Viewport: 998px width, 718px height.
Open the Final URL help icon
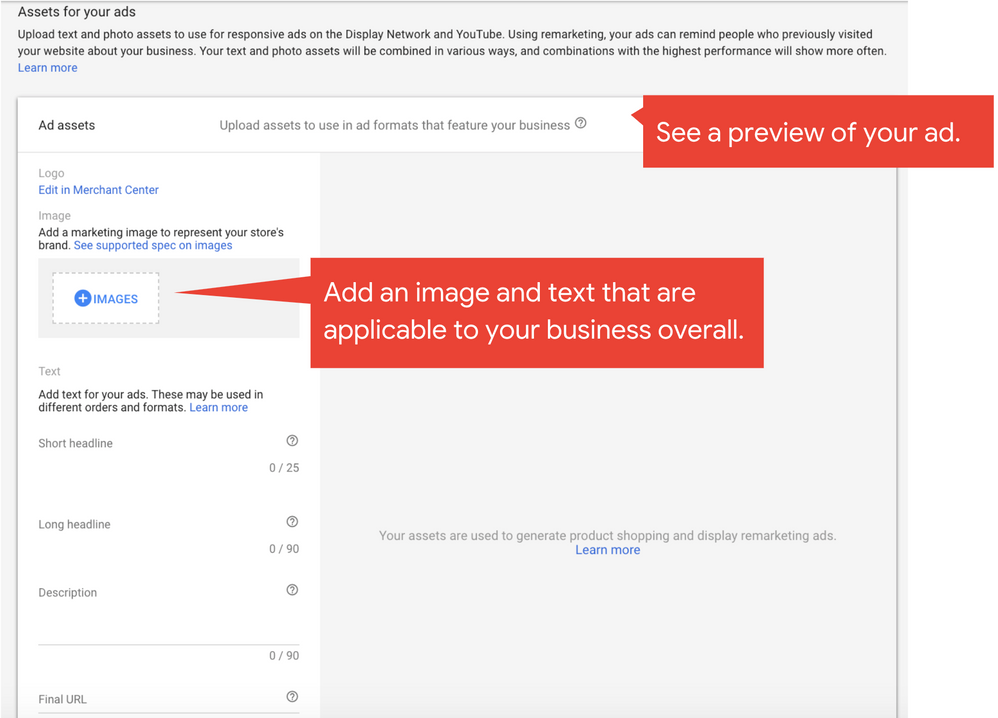coord(292,697)
